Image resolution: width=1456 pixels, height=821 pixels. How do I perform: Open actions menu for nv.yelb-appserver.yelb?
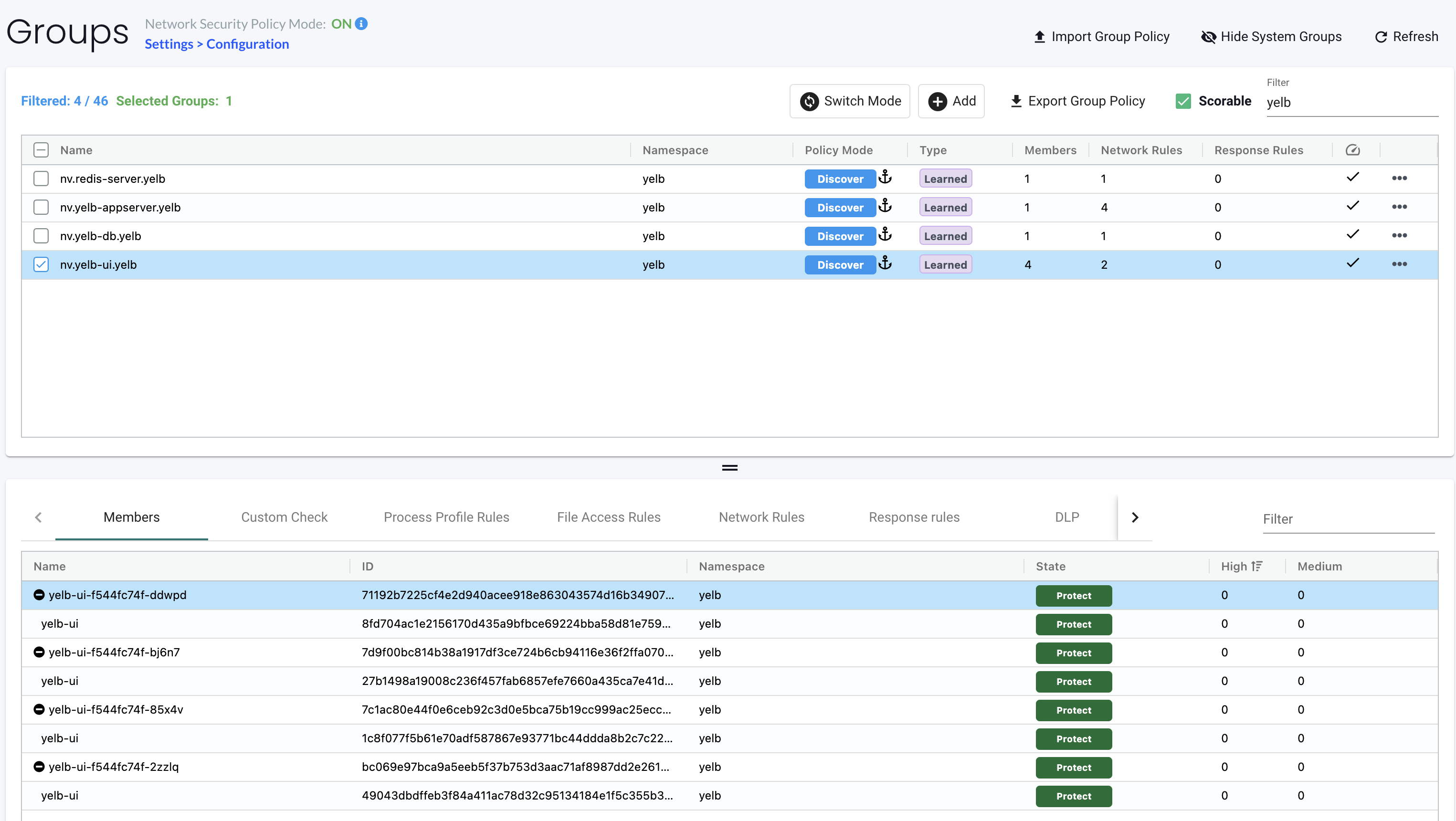[x=1400, y=207]
